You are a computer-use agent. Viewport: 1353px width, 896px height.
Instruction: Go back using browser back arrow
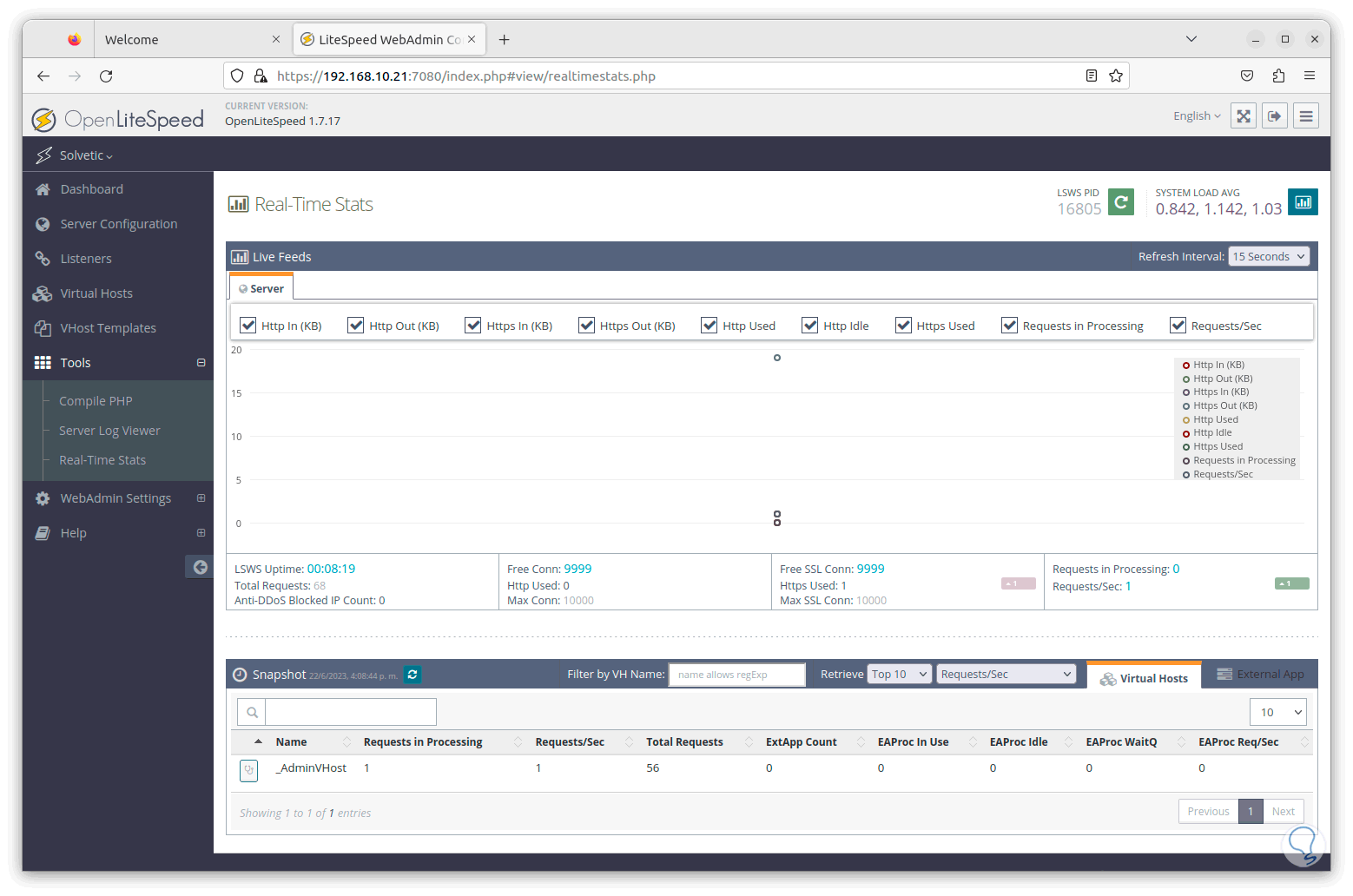(43, 76)
